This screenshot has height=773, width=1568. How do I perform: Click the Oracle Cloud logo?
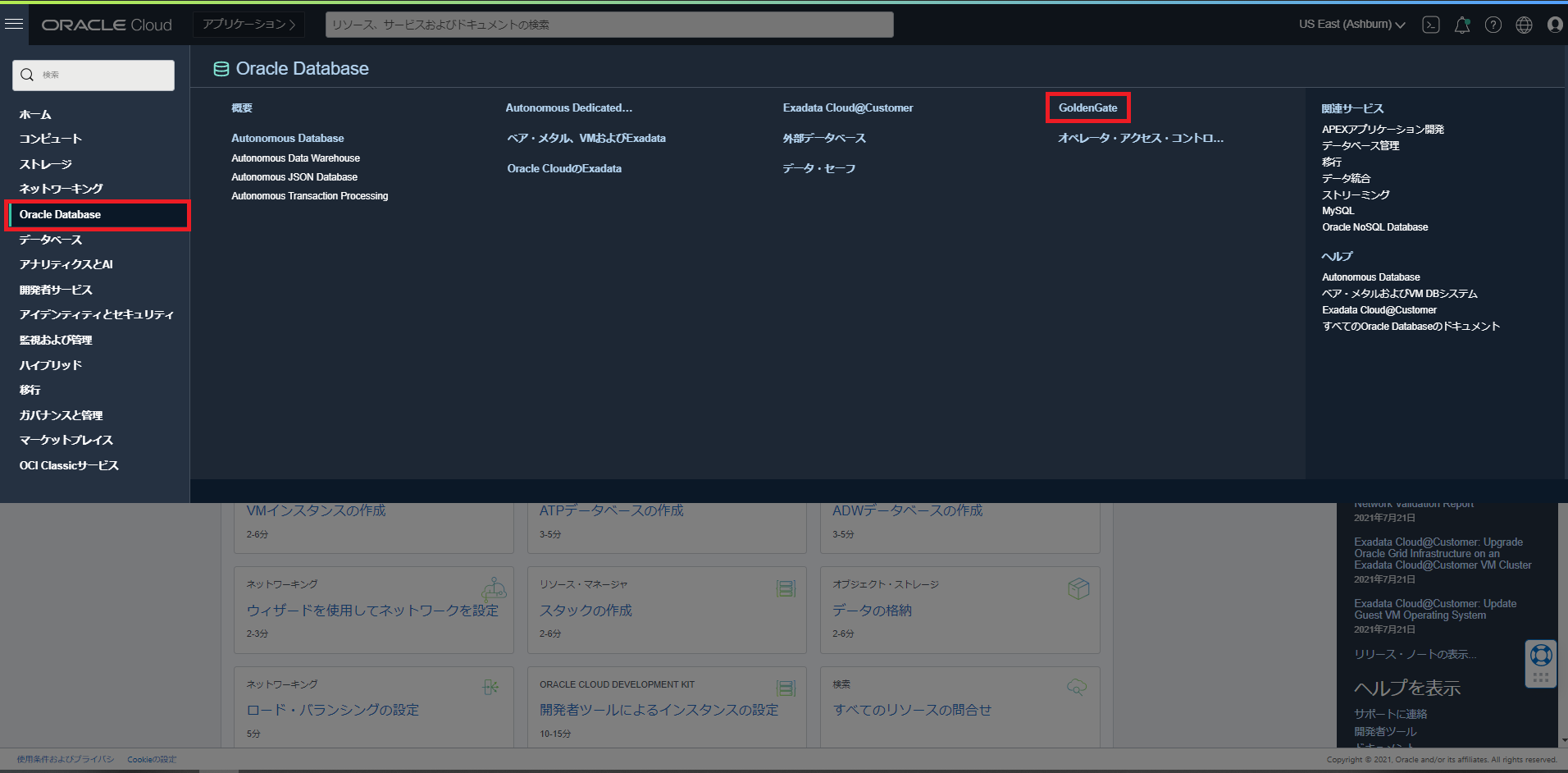pos(106,24)
